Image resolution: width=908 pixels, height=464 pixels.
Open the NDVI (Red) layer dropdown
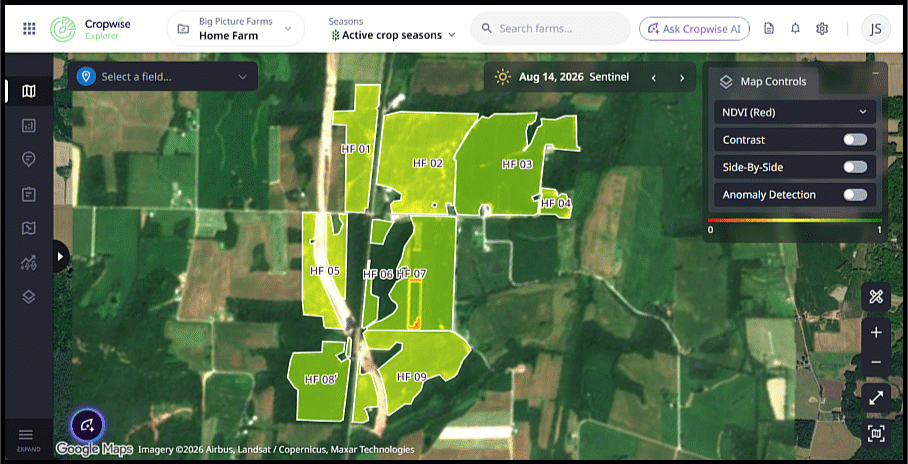coord(794,112)
